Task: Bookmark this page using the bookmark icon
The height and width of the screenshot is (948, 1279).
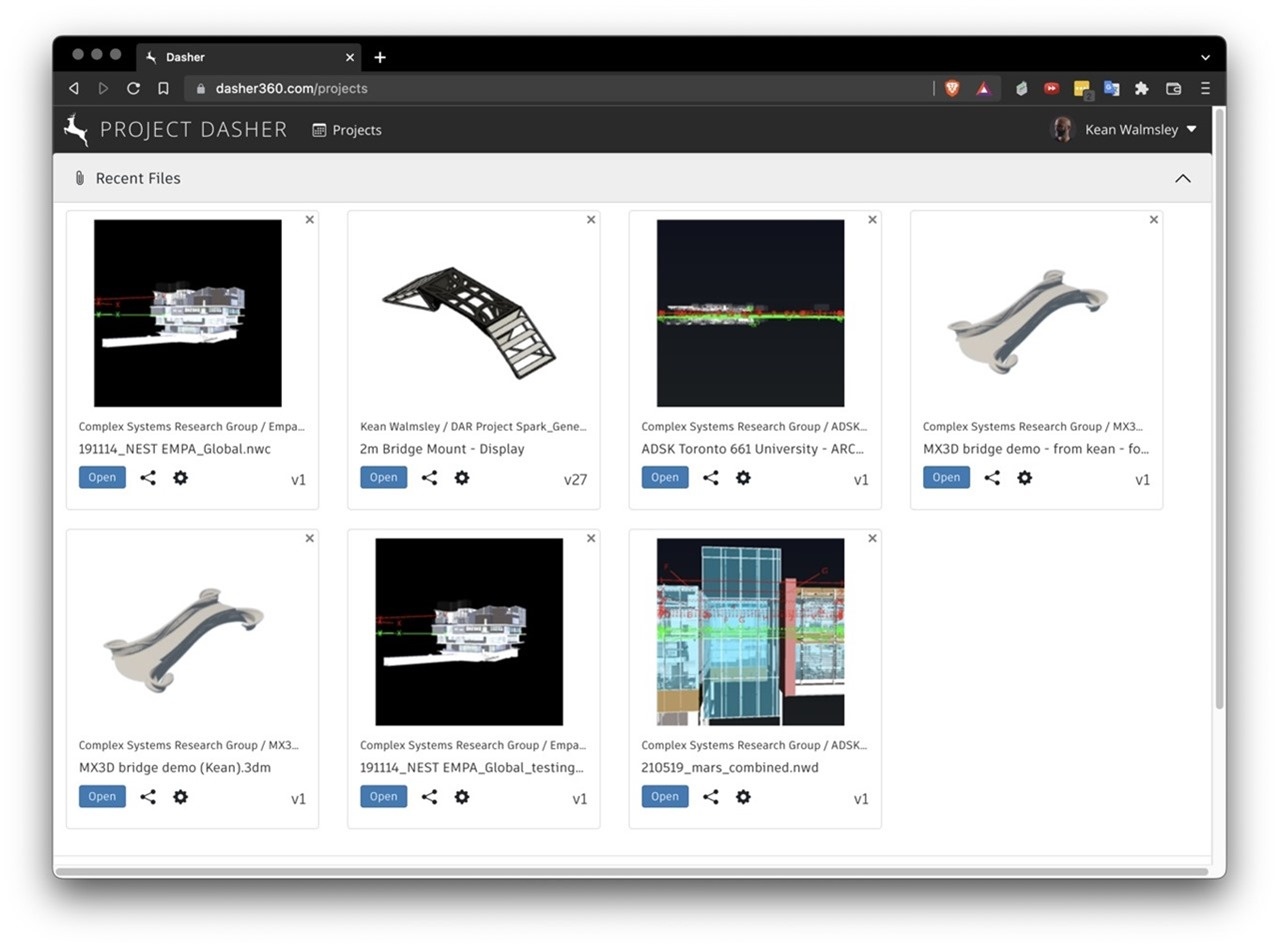Action: coord(163,88)
